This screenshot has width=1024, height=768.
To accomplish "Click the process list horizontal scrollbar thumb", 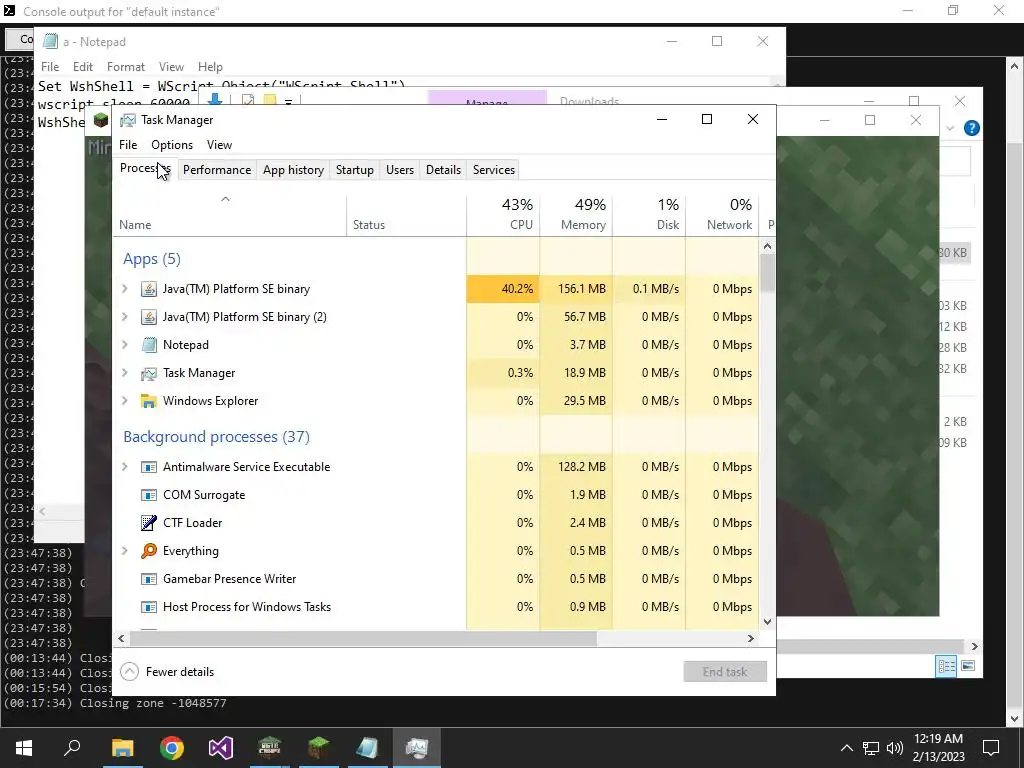I will pos(362,639).
